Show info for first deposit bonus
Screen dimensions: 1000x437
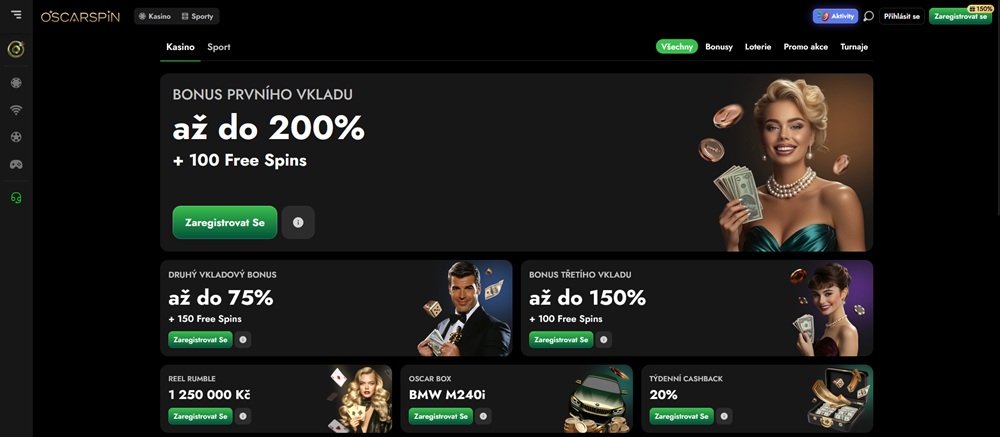298,223
